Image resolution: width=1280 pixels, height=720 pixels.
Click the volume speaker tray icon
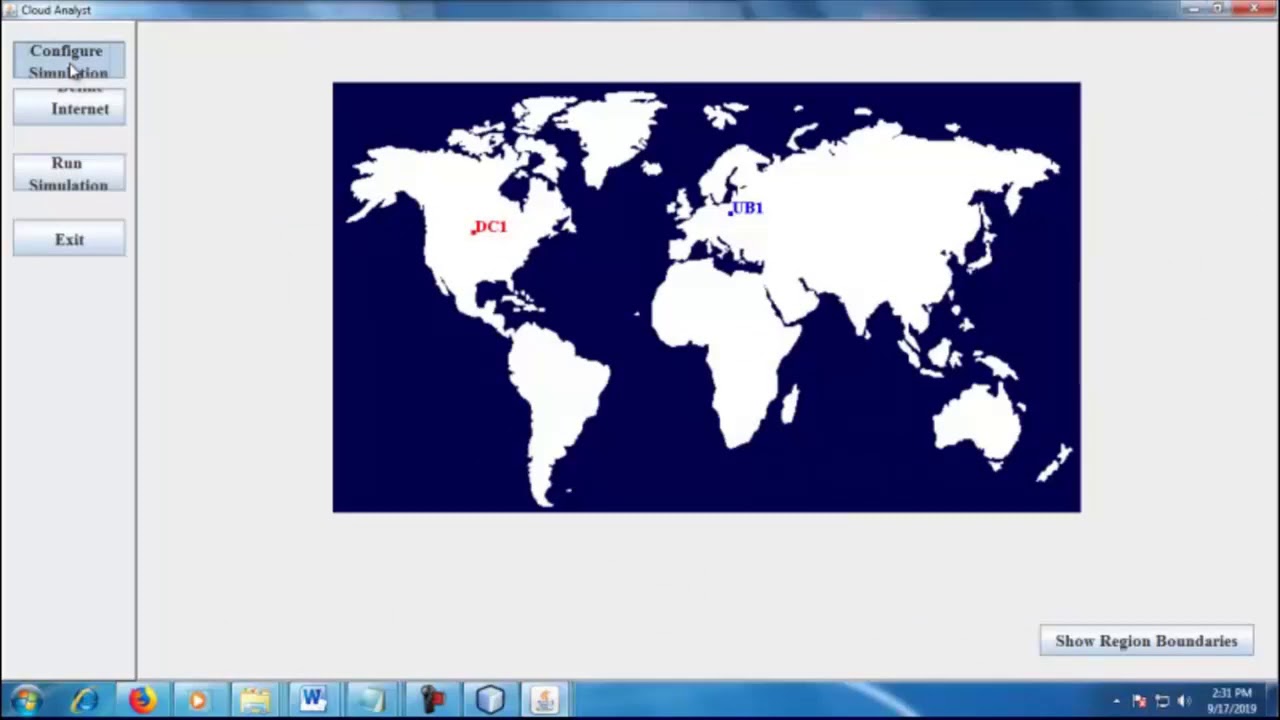coord(1185,701)
